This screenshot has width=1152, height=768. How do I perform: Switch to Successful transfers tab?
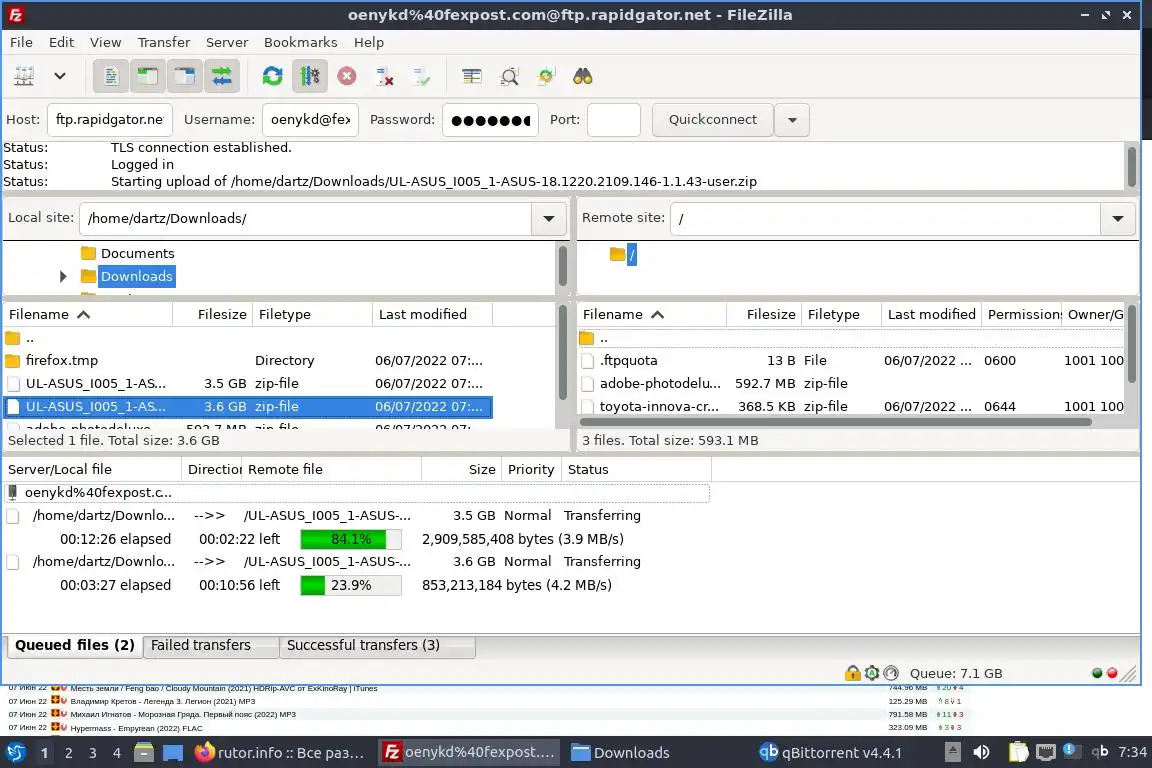(378, 645)
